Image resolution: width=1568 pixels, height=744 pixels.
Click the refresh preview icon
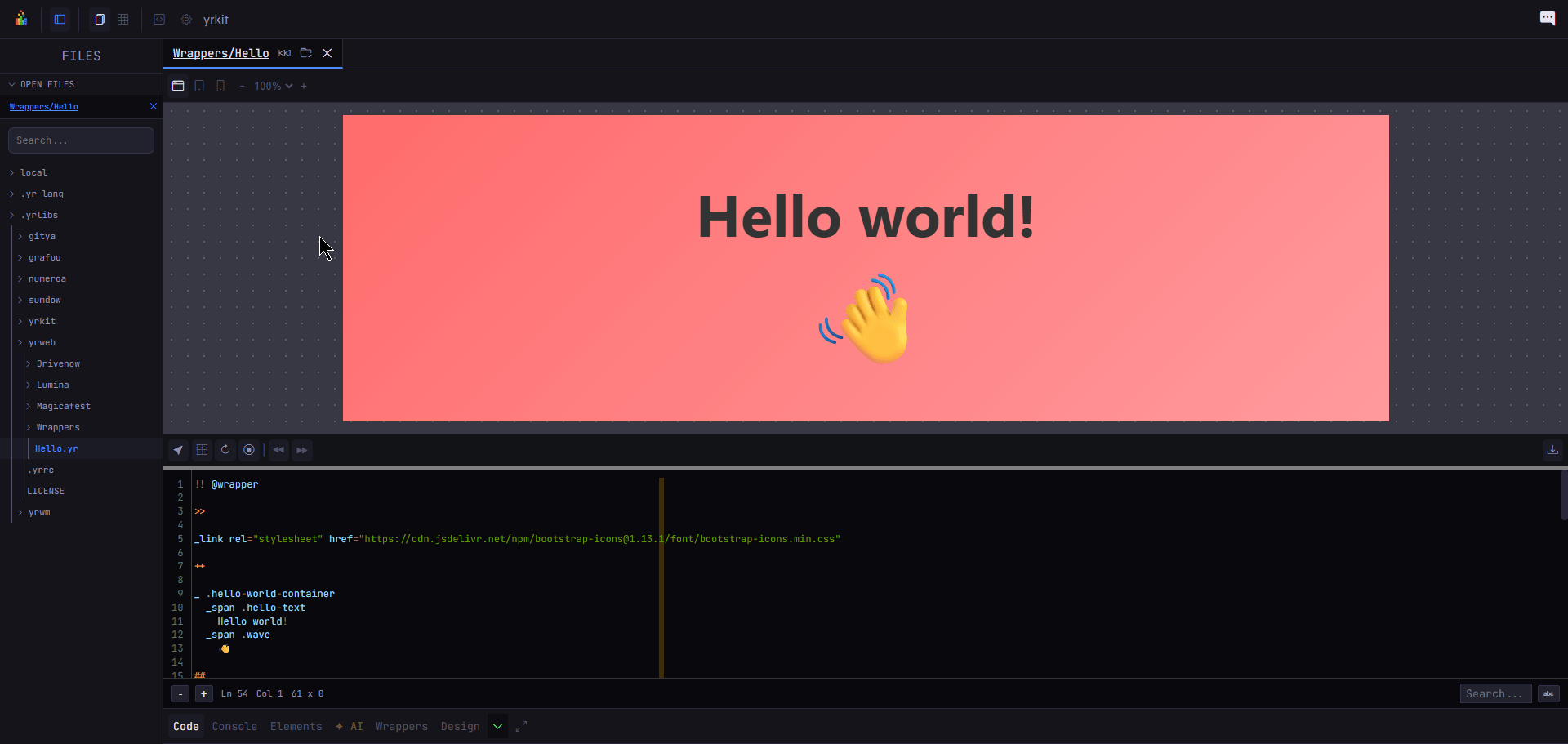point(225,450)
